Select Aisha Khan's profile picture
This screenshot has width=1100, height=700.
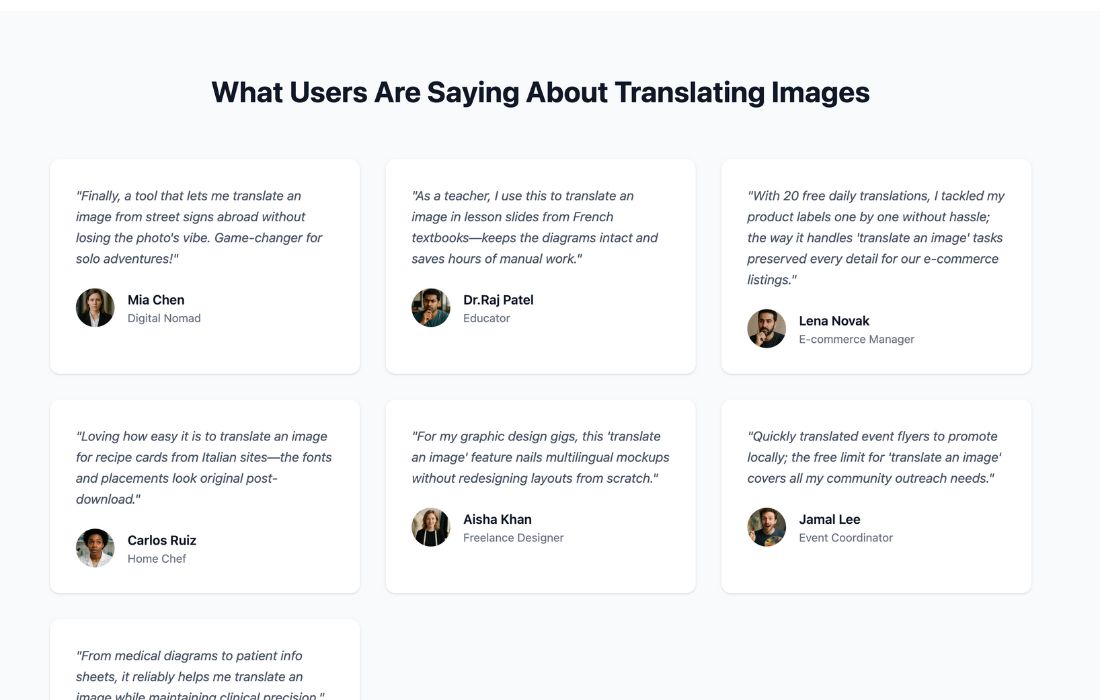431,527
